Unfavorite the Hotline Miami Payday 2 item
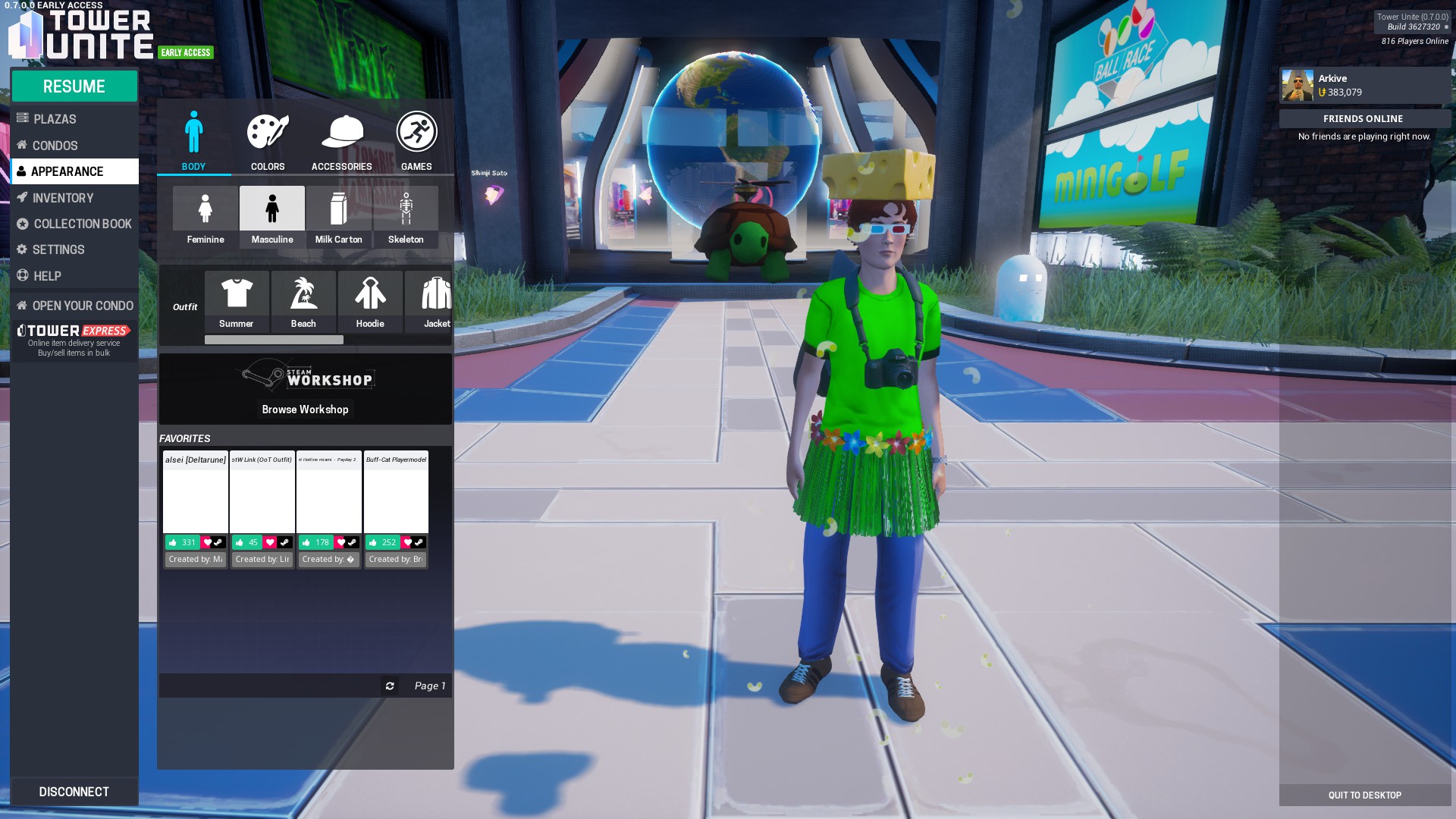1456x819 pixels. [x=340, y=542]
